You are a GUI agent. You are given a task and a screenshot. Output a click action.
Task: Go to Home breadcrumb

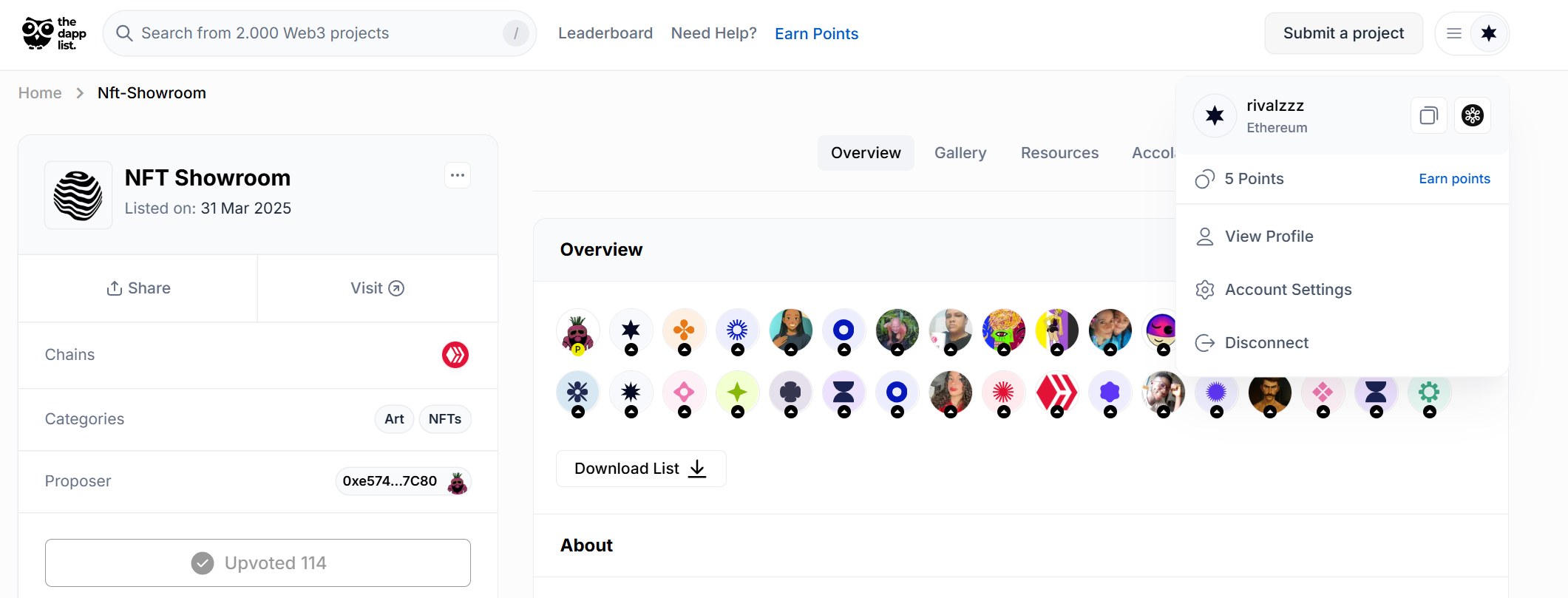tap(40, 93)
